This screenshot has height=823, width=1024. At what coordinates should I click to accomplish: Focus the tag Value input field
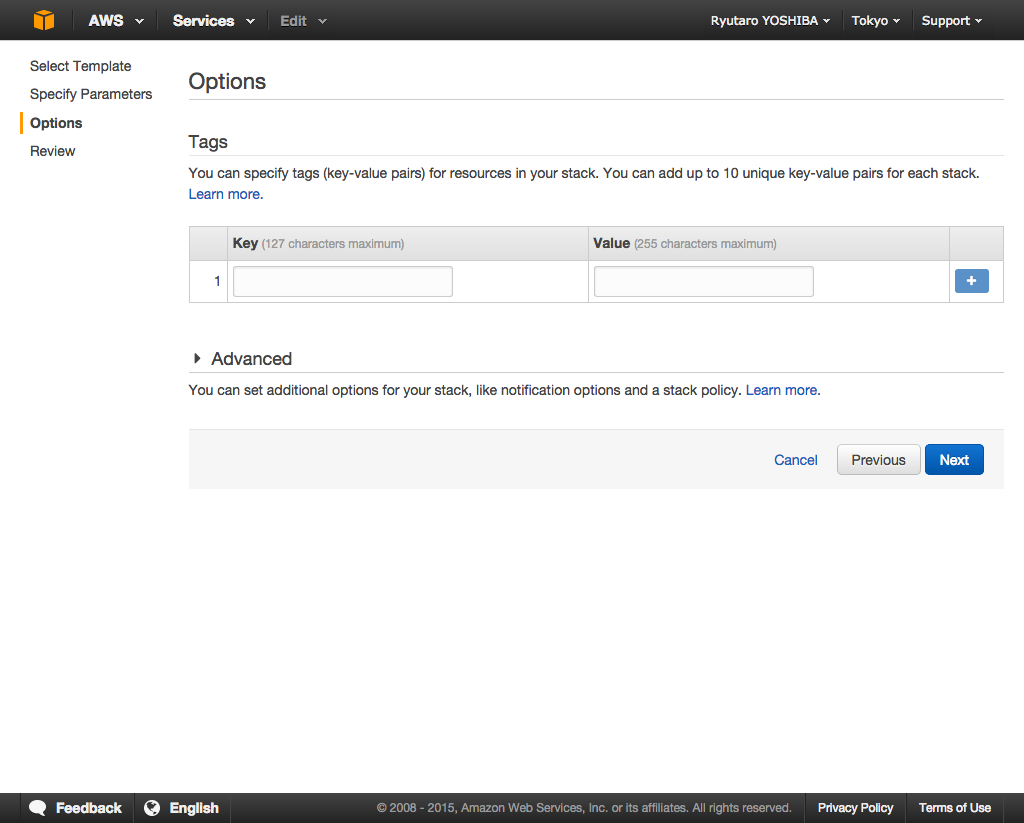(703, 282)
